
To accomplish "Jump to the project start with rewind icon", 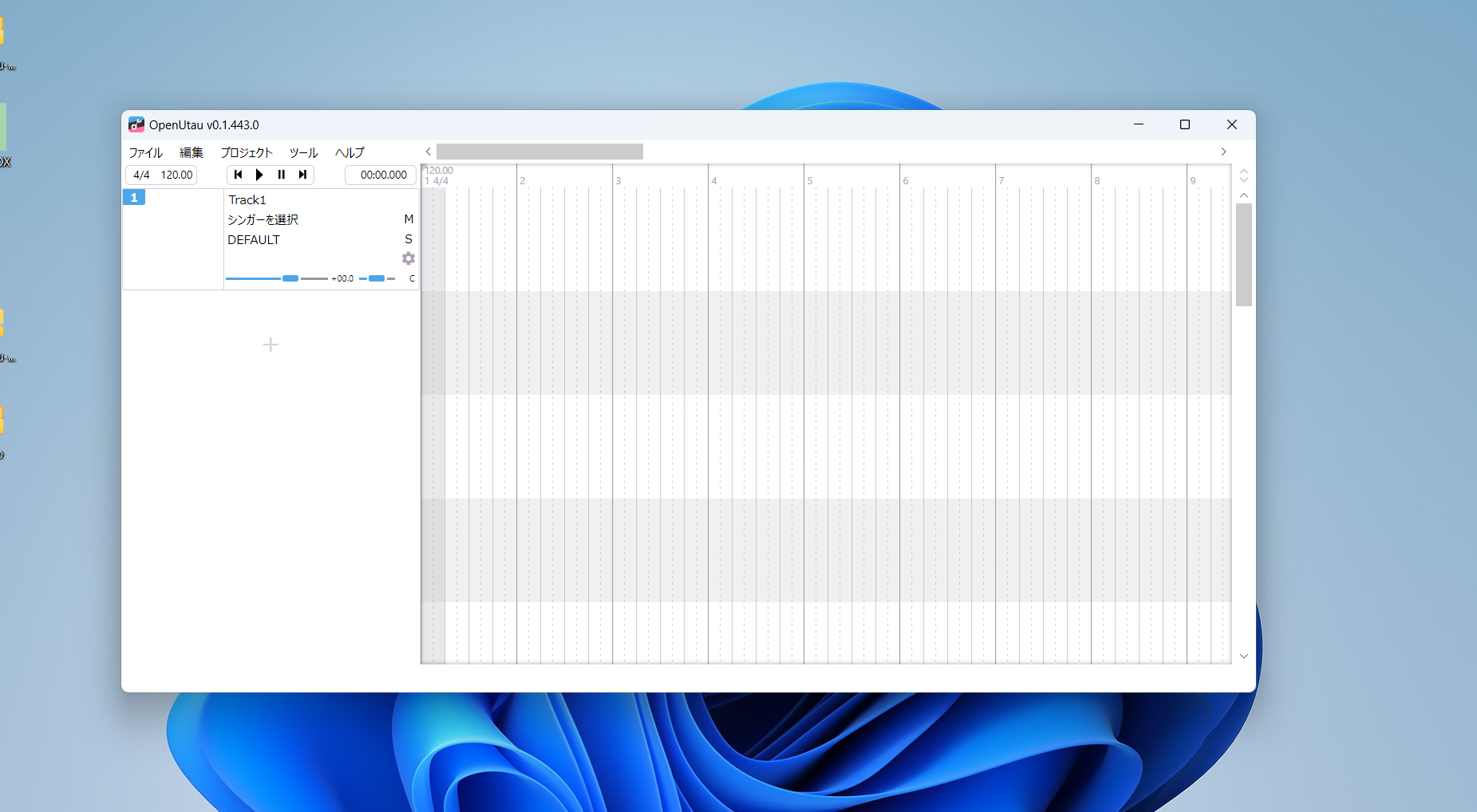I will (x=238, y=175).
